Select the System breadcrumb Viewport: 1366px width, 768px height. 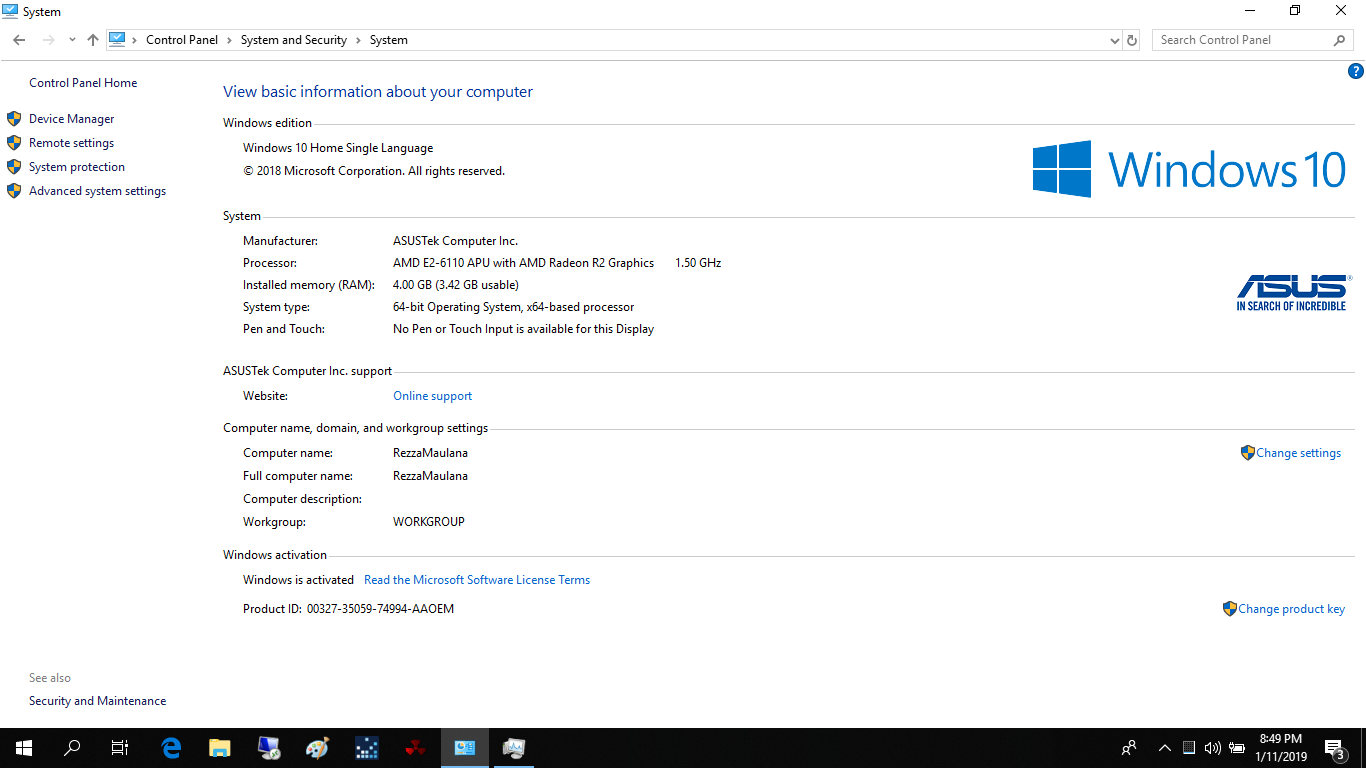pos(389,40)
